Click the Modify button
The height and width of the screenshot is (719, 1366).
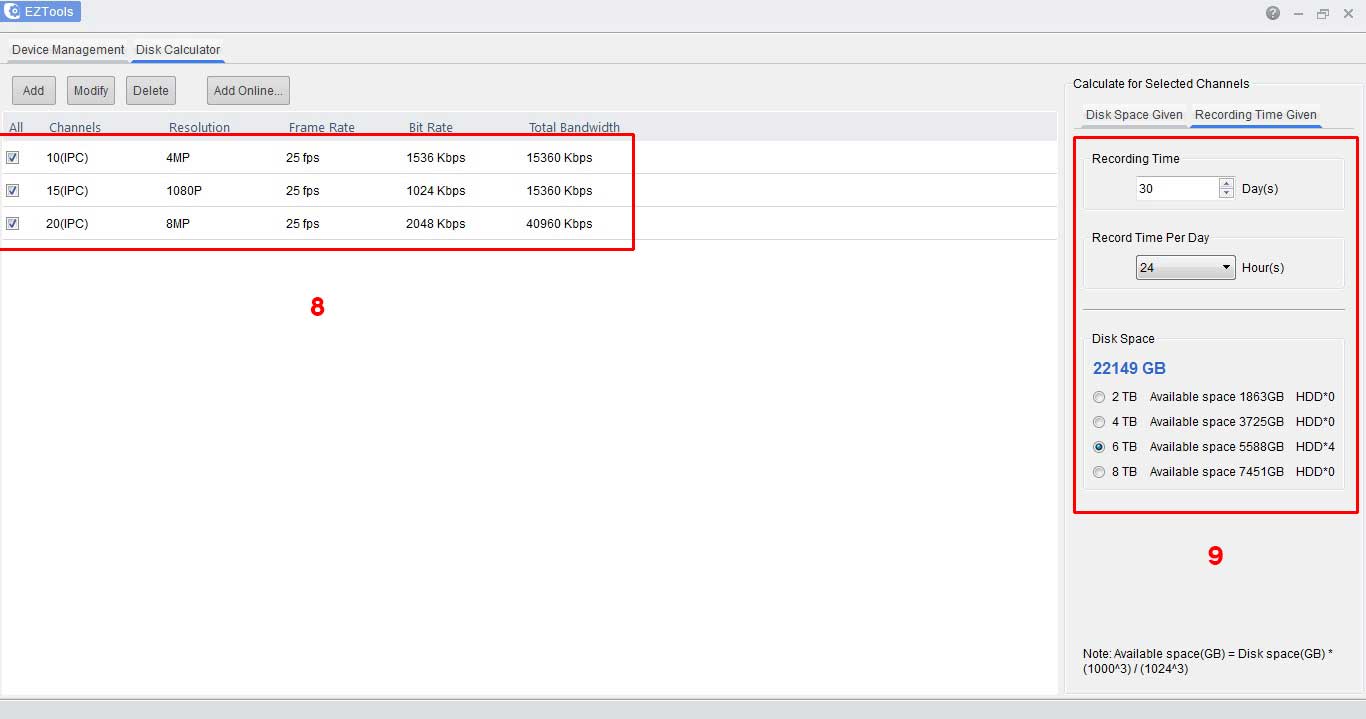(91, 90)
